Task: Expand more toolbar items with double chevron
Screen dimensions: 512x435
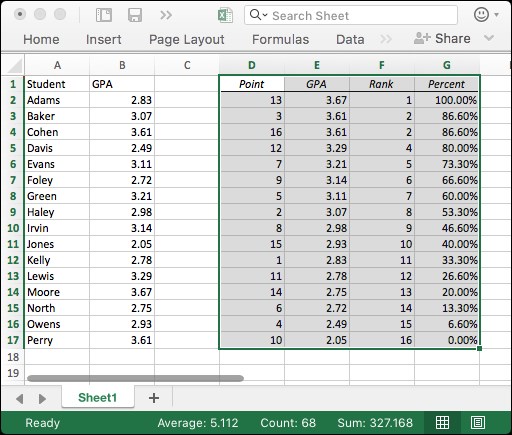Action: coord(166,15)
